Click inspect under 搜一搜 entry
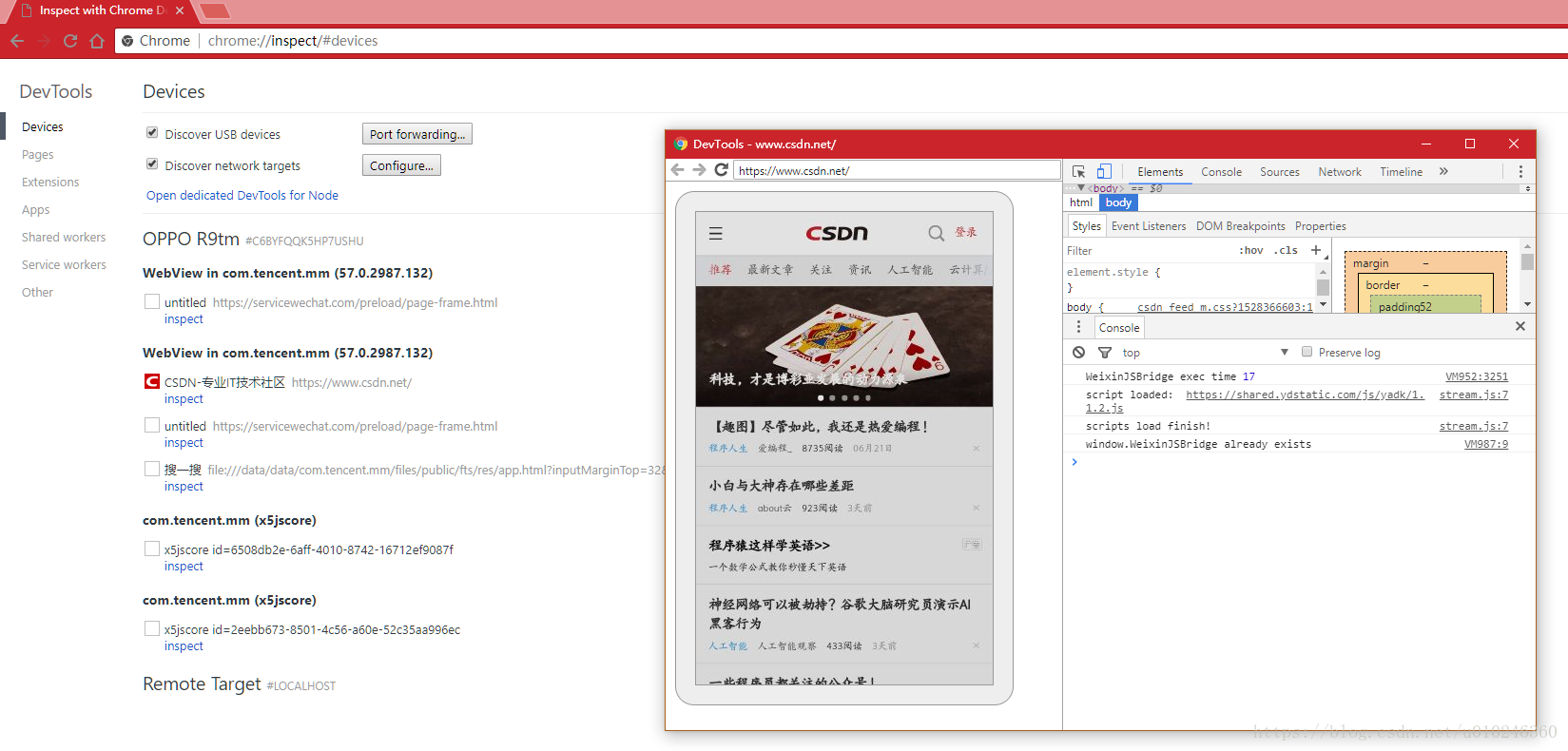The width and height of the screenshot is (1568, 751). pos(184,487)
